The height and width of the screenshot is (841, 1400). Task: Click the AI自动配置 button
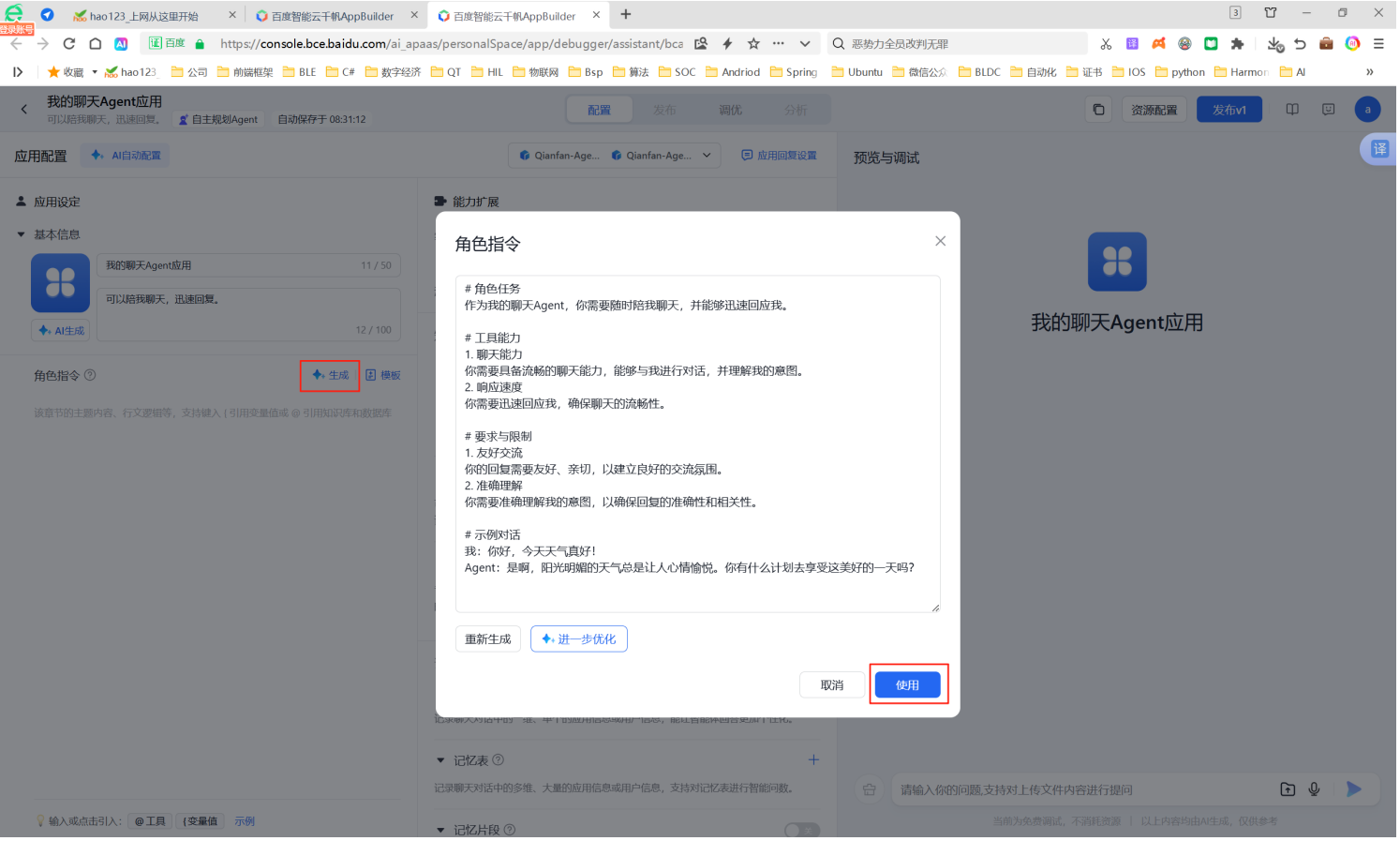click(x=127, y=157)
